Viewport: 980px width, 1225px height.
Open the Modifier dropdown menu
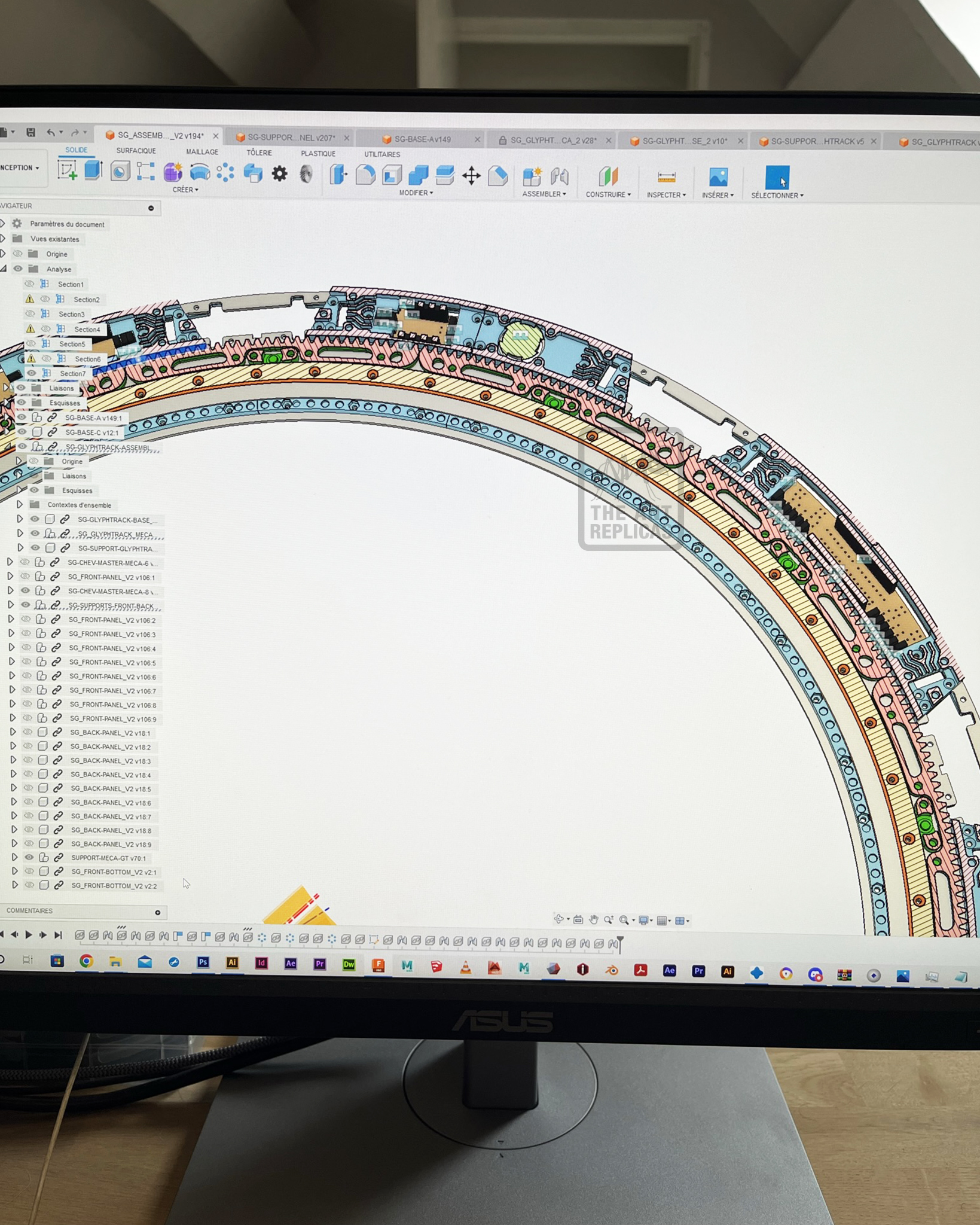point(416,193)
